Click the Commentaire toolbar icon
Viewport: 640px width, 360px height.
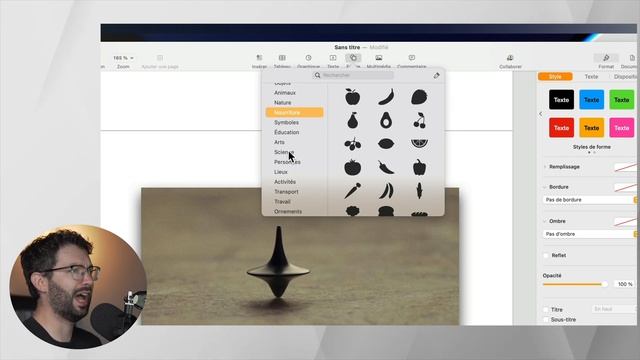click(x=412, y=58)
